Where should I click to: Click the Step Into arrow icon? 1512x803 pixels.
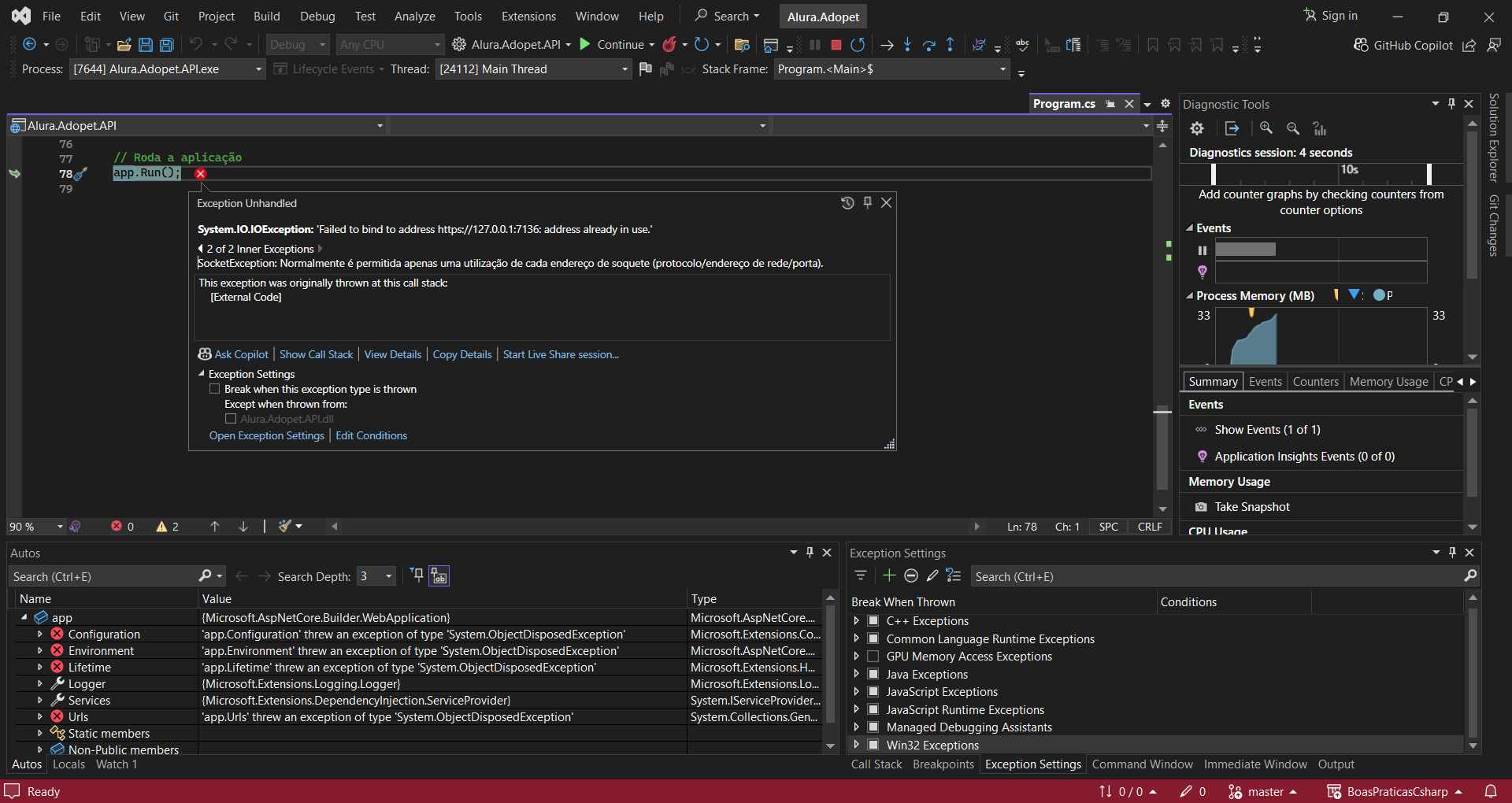coord(908,45)
